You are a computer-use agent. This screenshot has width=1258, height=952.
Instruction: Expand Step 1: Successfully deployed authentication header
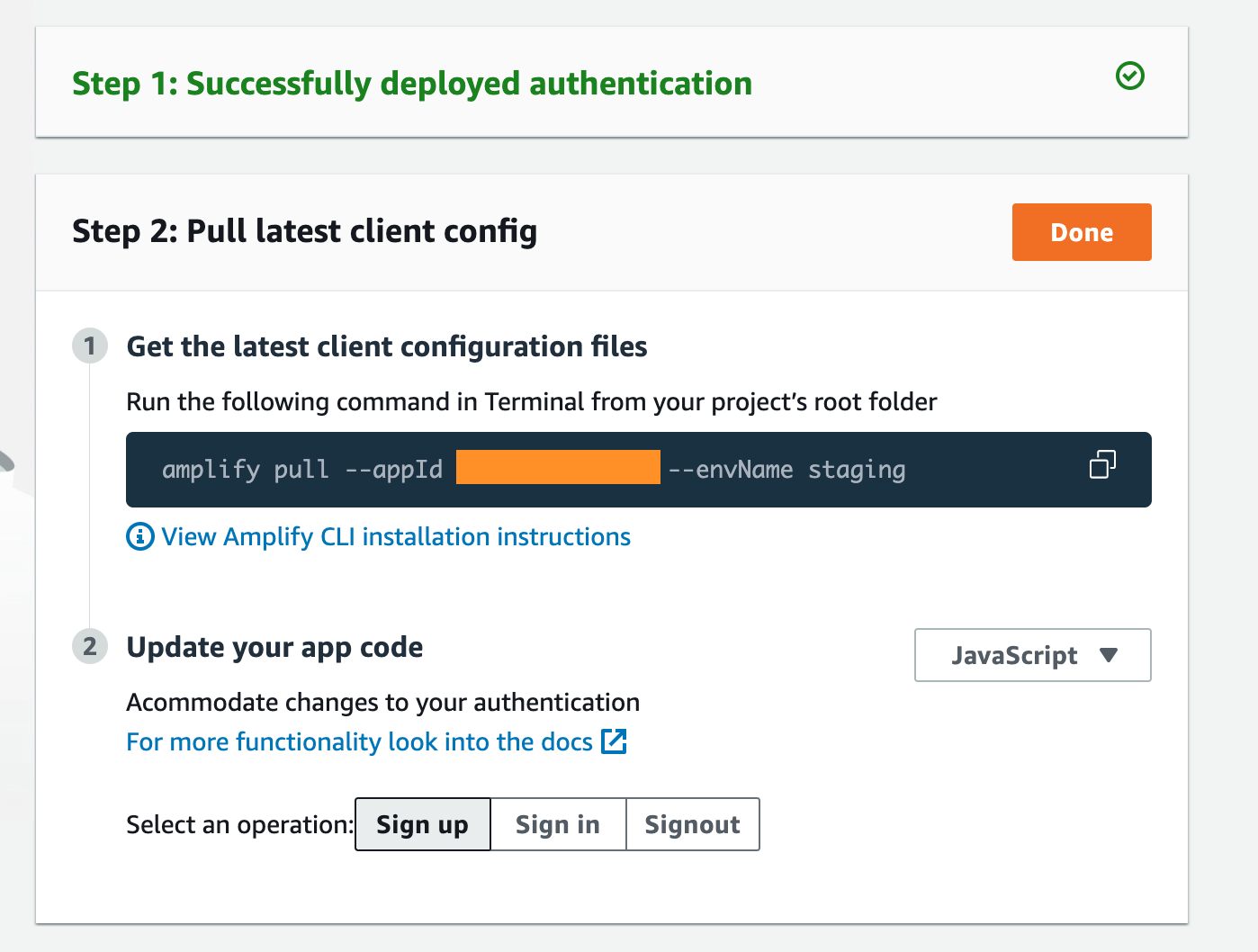(x=412, y=84)
